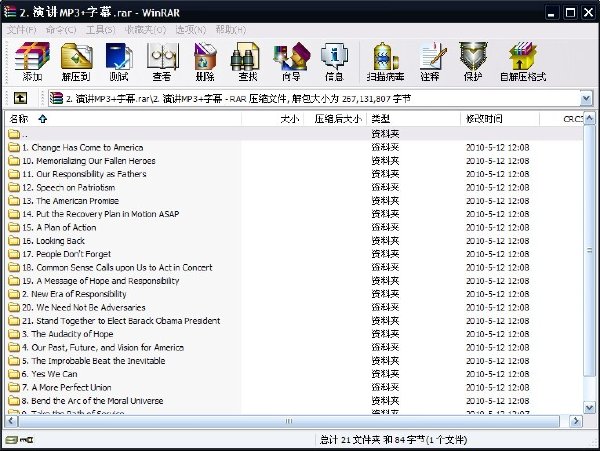
Task: Click the horizontal scrollbar right arrow
Action: (575, 421)
